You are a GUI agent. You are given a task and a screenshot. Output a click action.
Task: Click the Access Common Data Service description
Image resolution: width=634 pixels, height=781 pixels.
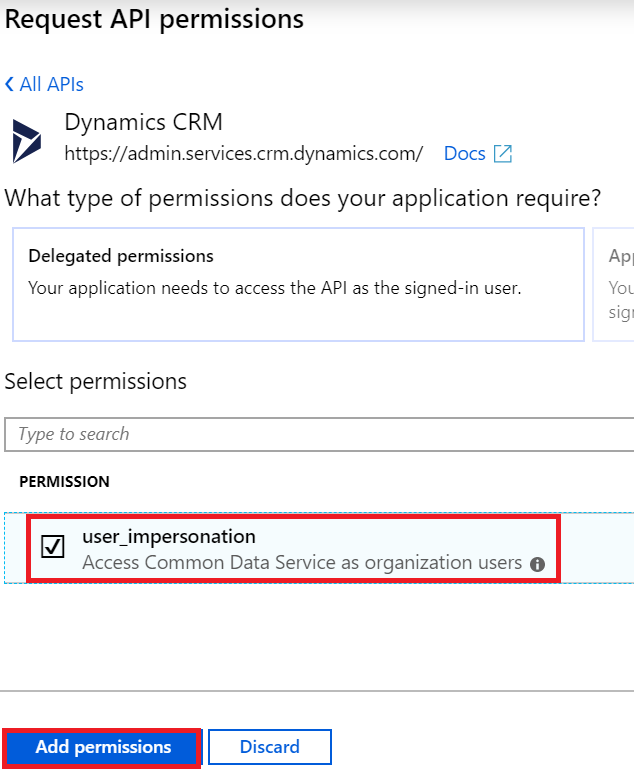(x=302, y=563)
